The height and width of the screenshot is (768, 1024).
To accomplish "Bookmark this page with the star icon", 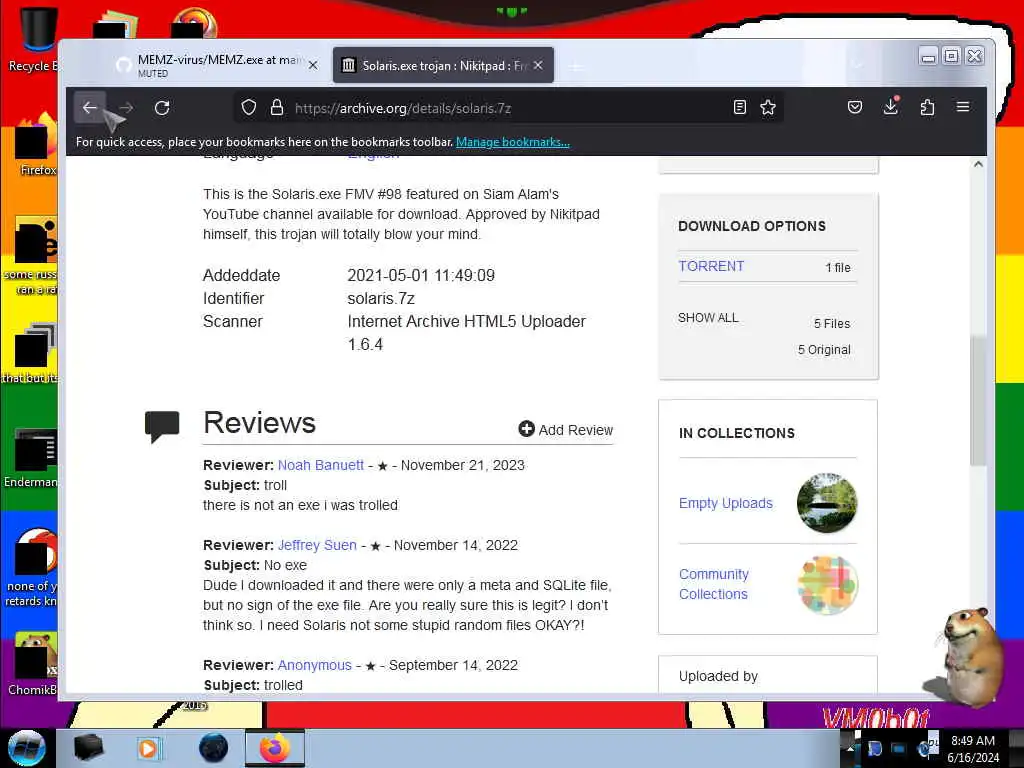I will click(x=768, y=107).
